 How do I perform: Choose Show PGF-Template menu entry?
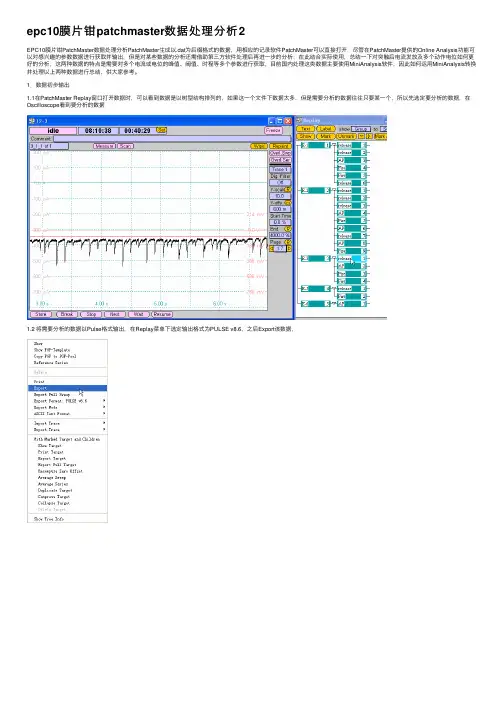click(67, 350)
